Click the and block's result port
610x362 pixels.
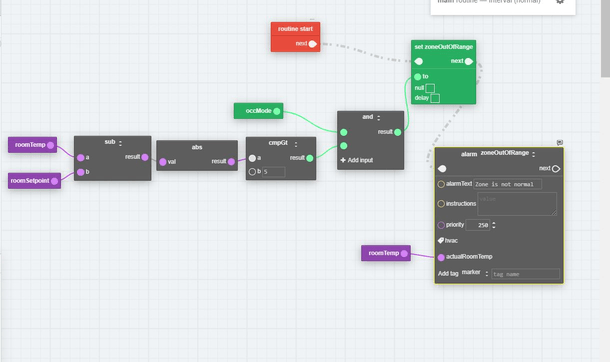(x=398, y=132)
